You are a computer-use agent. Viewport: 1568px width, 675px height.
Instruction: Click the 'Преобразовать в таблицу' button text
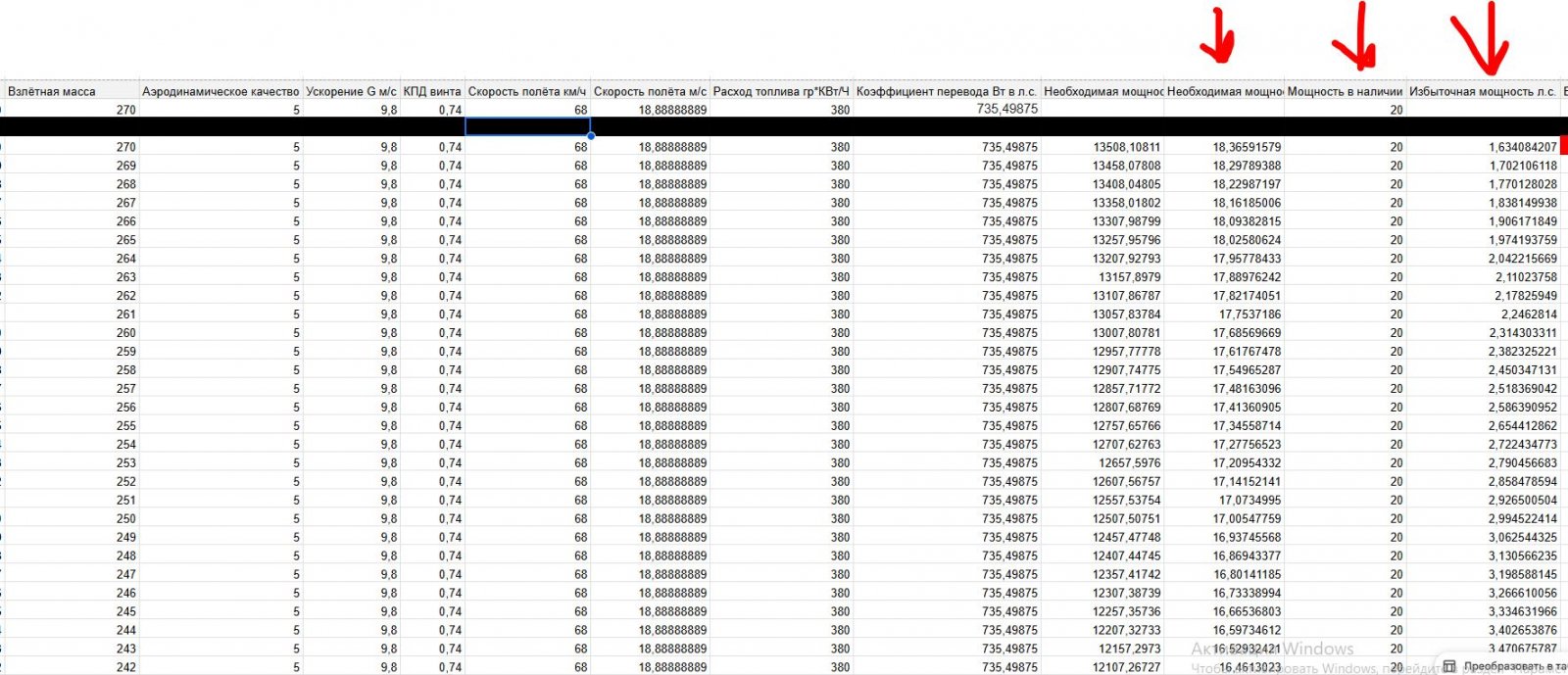1514,666
